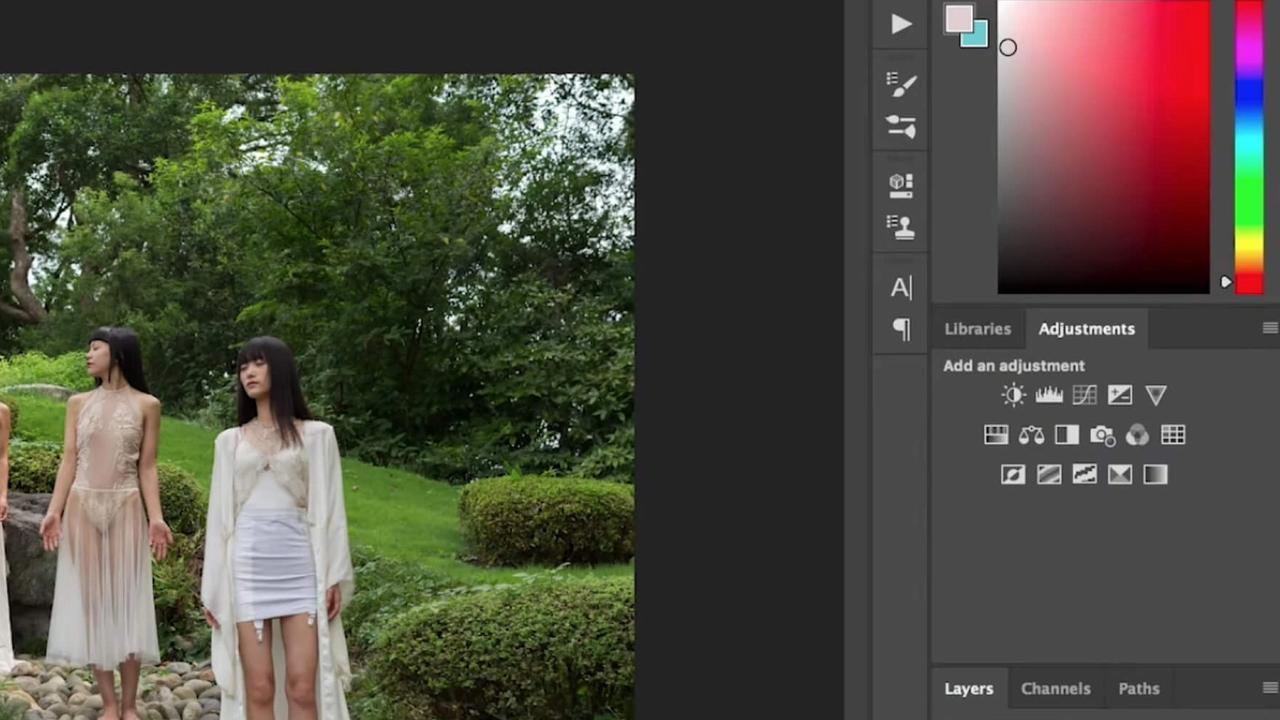The height and width of the screenshot is (720, 1280).
Task: Add a Photo Filter adjustment
Action: 1102,435
